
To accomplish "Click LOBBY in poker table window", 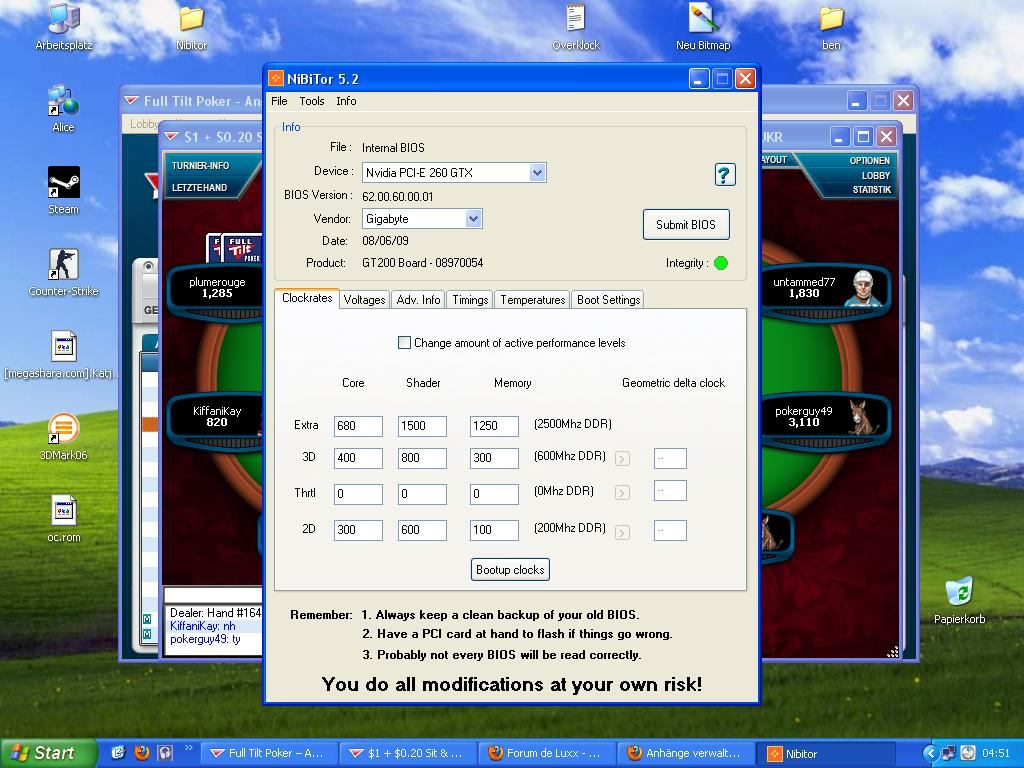I will tap(876, 176).
